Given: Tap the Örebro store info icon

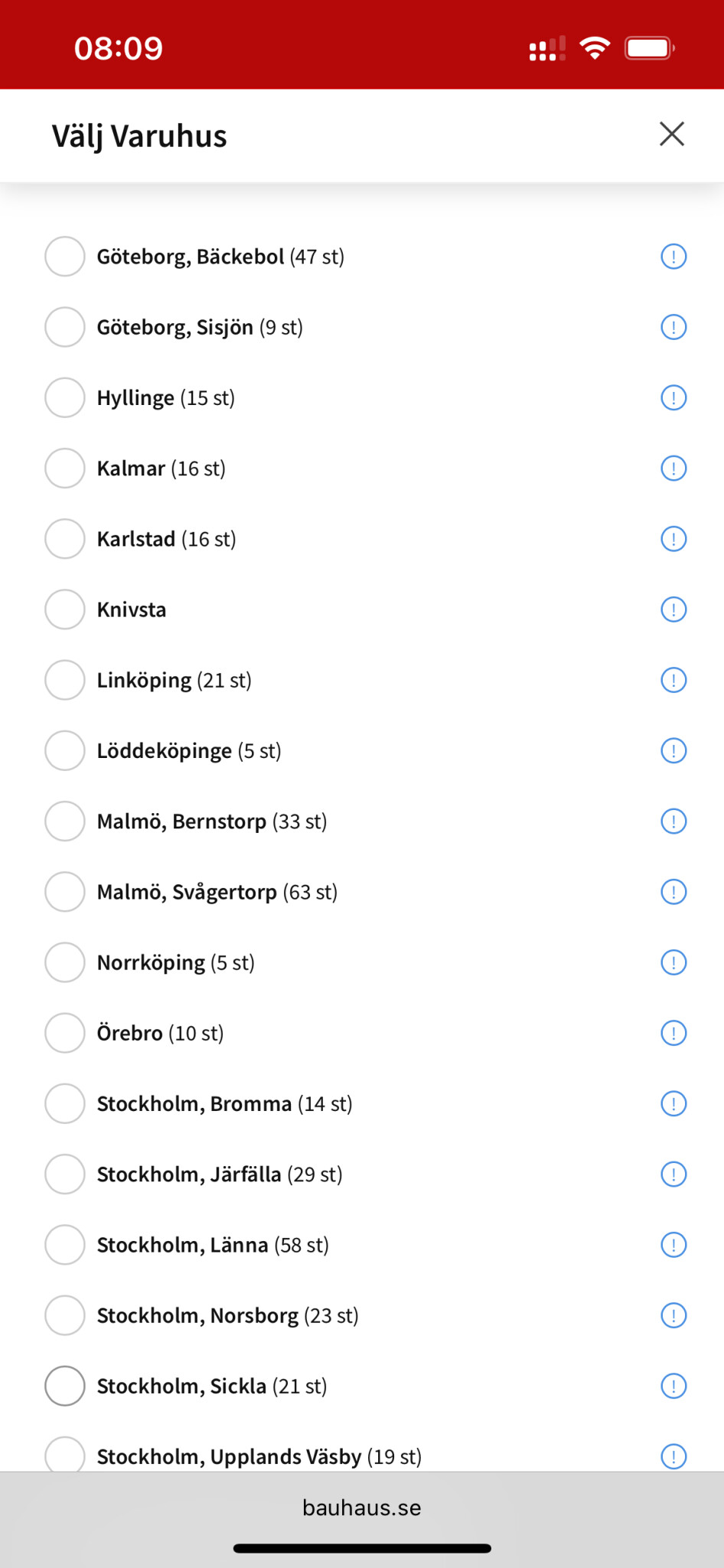Looking at the screenshot, I should pos(673,1033).
